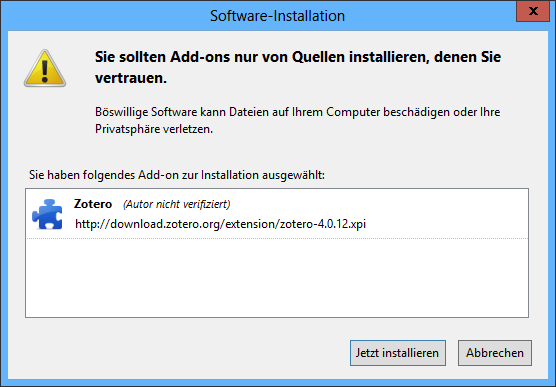Click the yellow warning triangle icon
Image resolution: width=556 pixels, height=387 pixels.
[45, 68]
